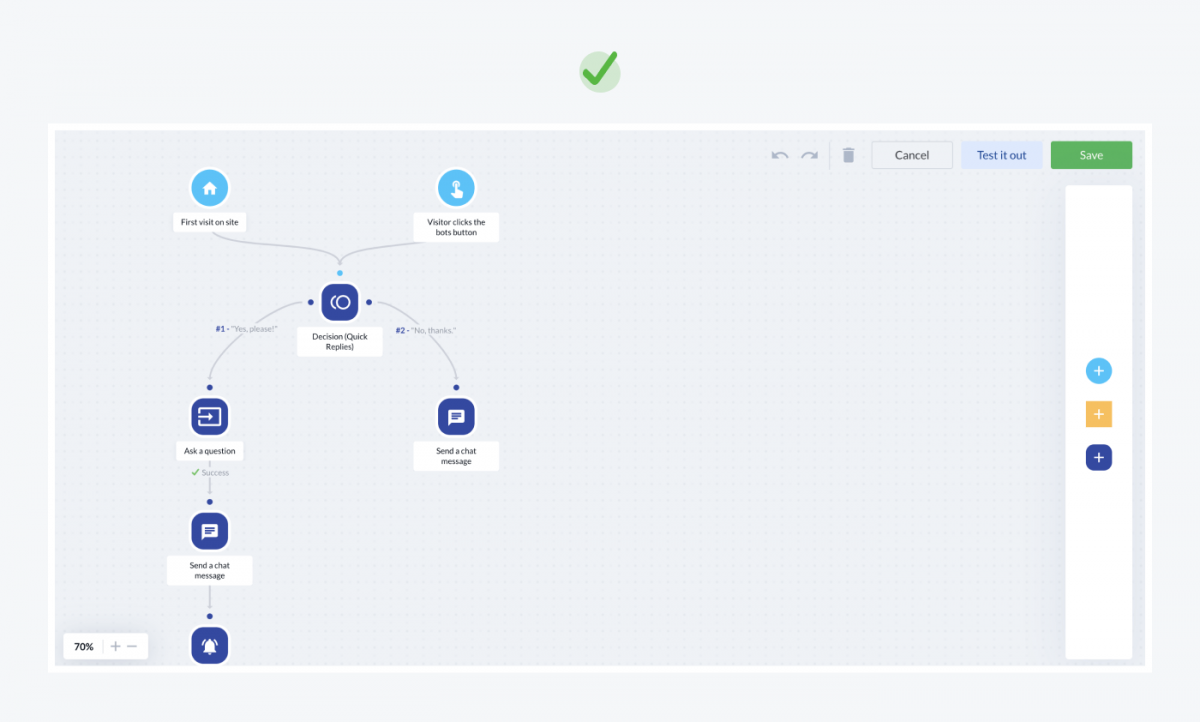This screenshot has height=722, width=1200.
Task: Click the "Decision (Quick Replies)" label
Action: [x=340, y=342]
